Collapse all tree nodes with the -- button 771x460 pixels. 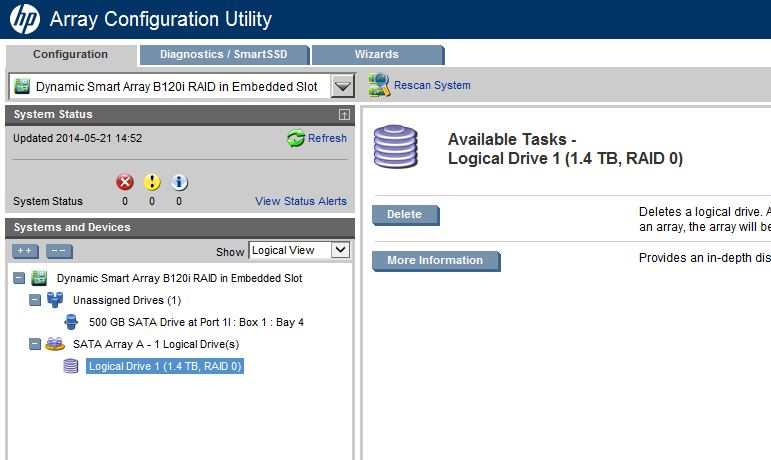[59, 251]
